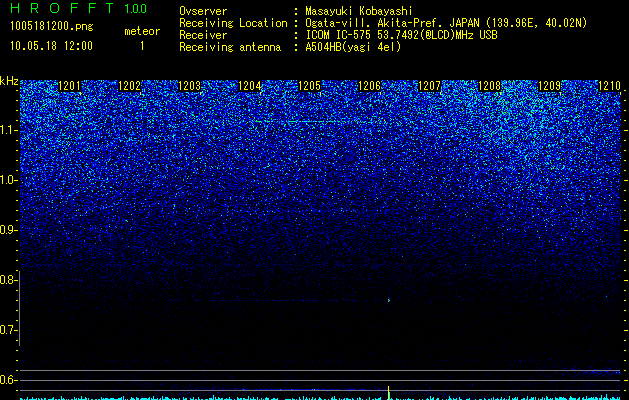Click the observer name Masayuki Kobayashi
629x400 pixels.
click(x=359, y=12)
